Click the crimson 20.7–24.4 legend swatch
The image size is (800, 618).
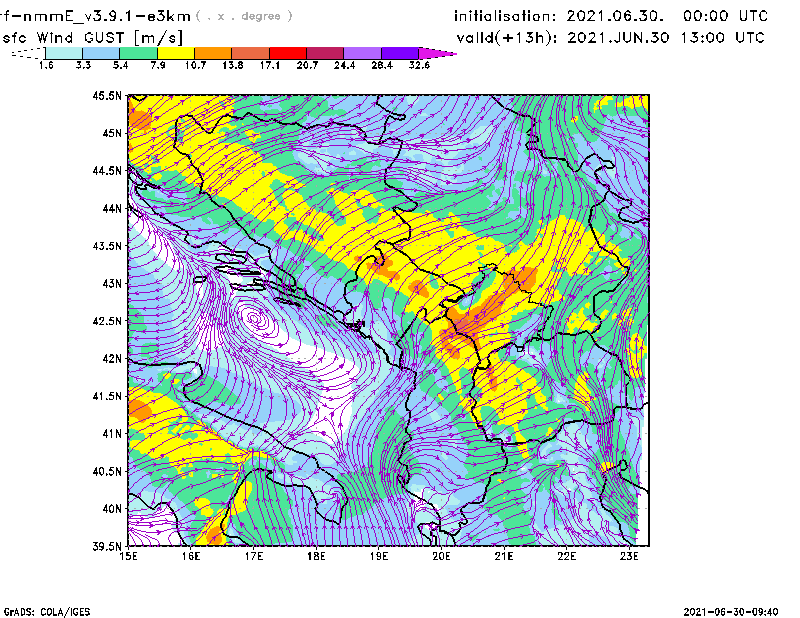(x=325, y=53)
